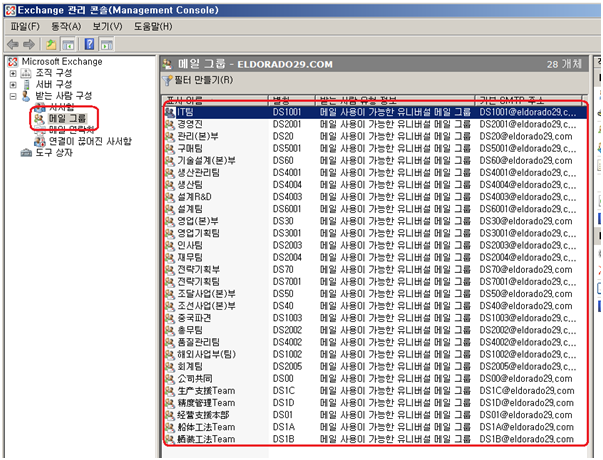Select the 조달사업(본)부 group row
The width and height of the screenshot is (603, 460).
pyautogui.click(x=375, y=294)
